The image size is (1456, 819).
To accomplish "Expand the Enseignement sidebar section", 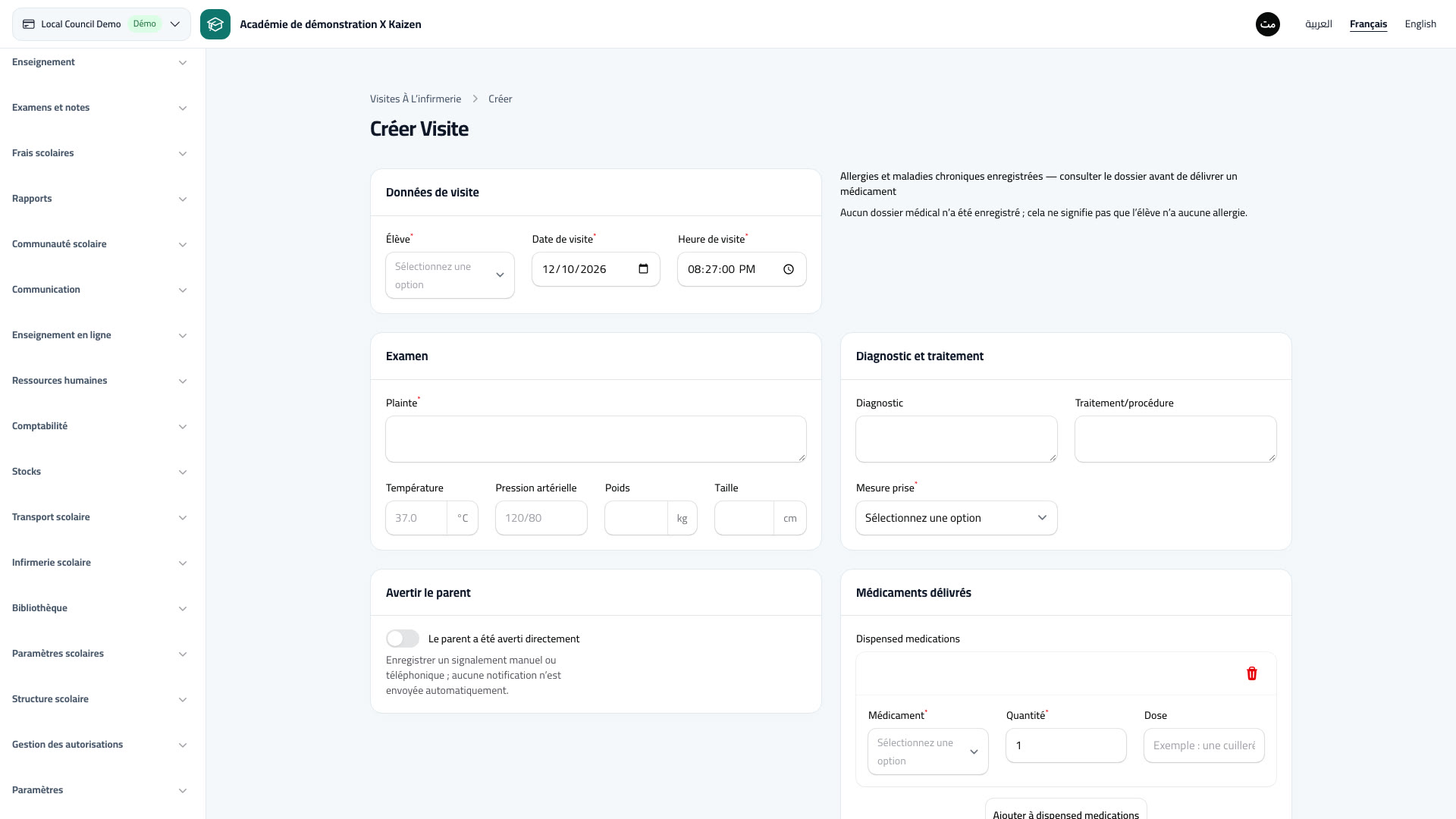I will (x=99, y=62).
